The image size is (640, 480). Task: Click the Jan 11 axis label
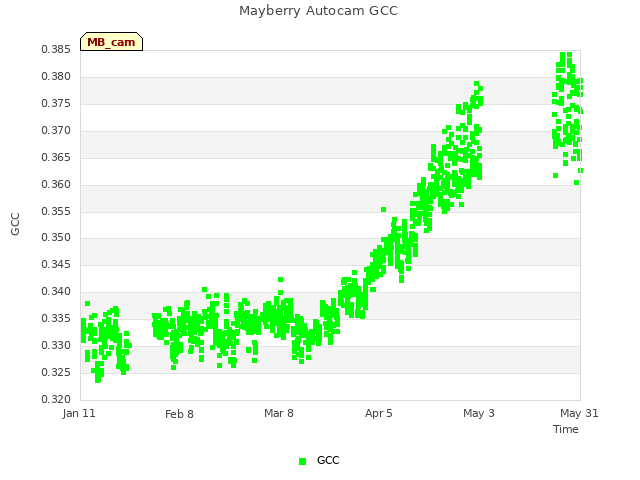[79, 413]
